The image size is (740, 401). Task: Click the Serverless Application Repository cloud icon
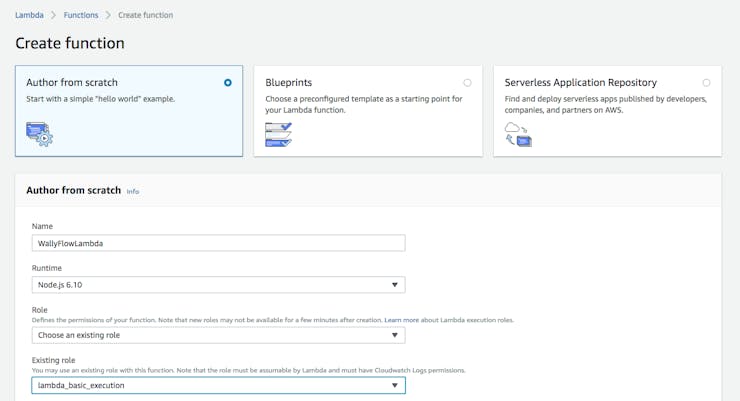coord(518,134)
